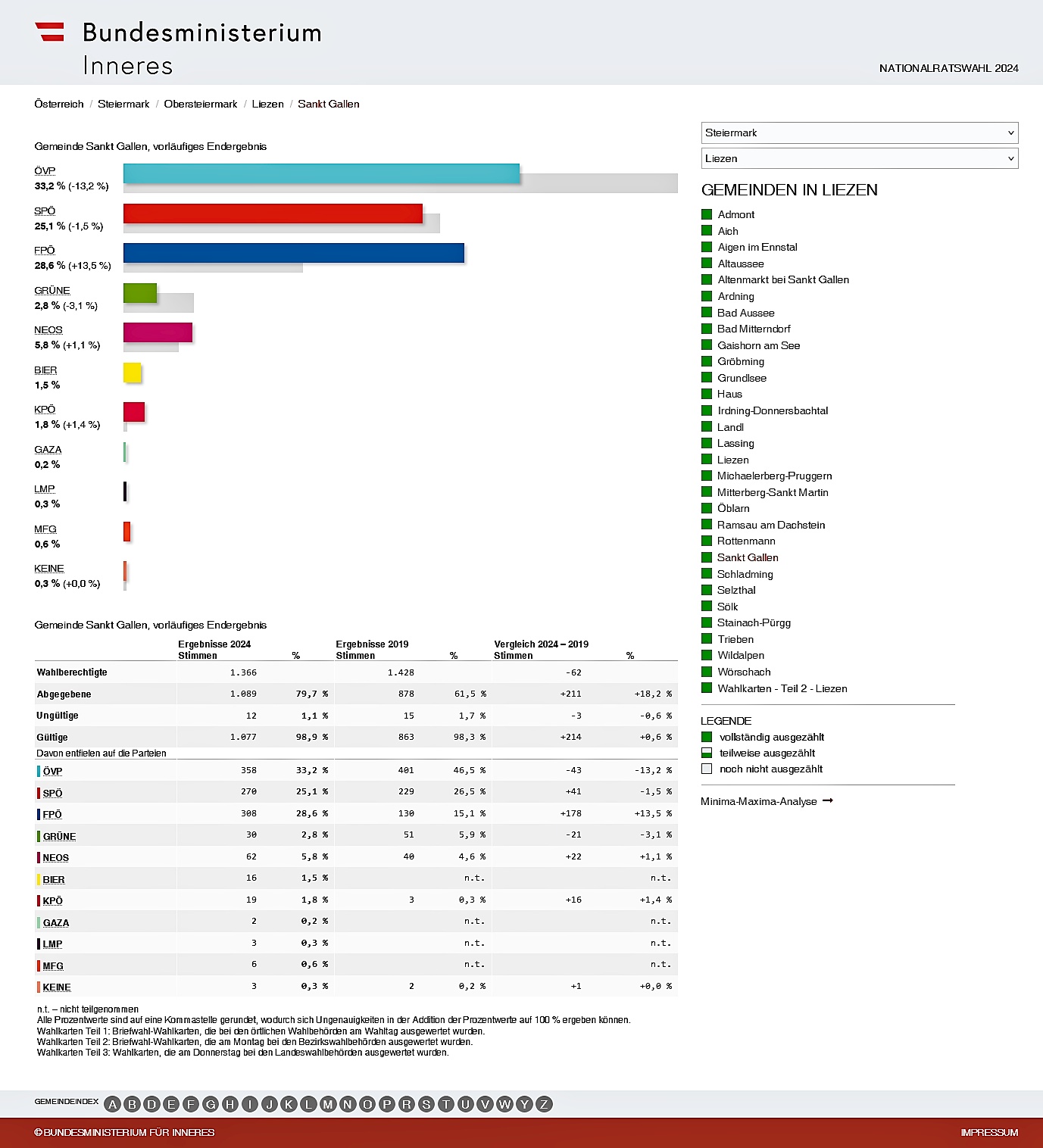Click green status square beside Schladming

[x=707, y=574]
